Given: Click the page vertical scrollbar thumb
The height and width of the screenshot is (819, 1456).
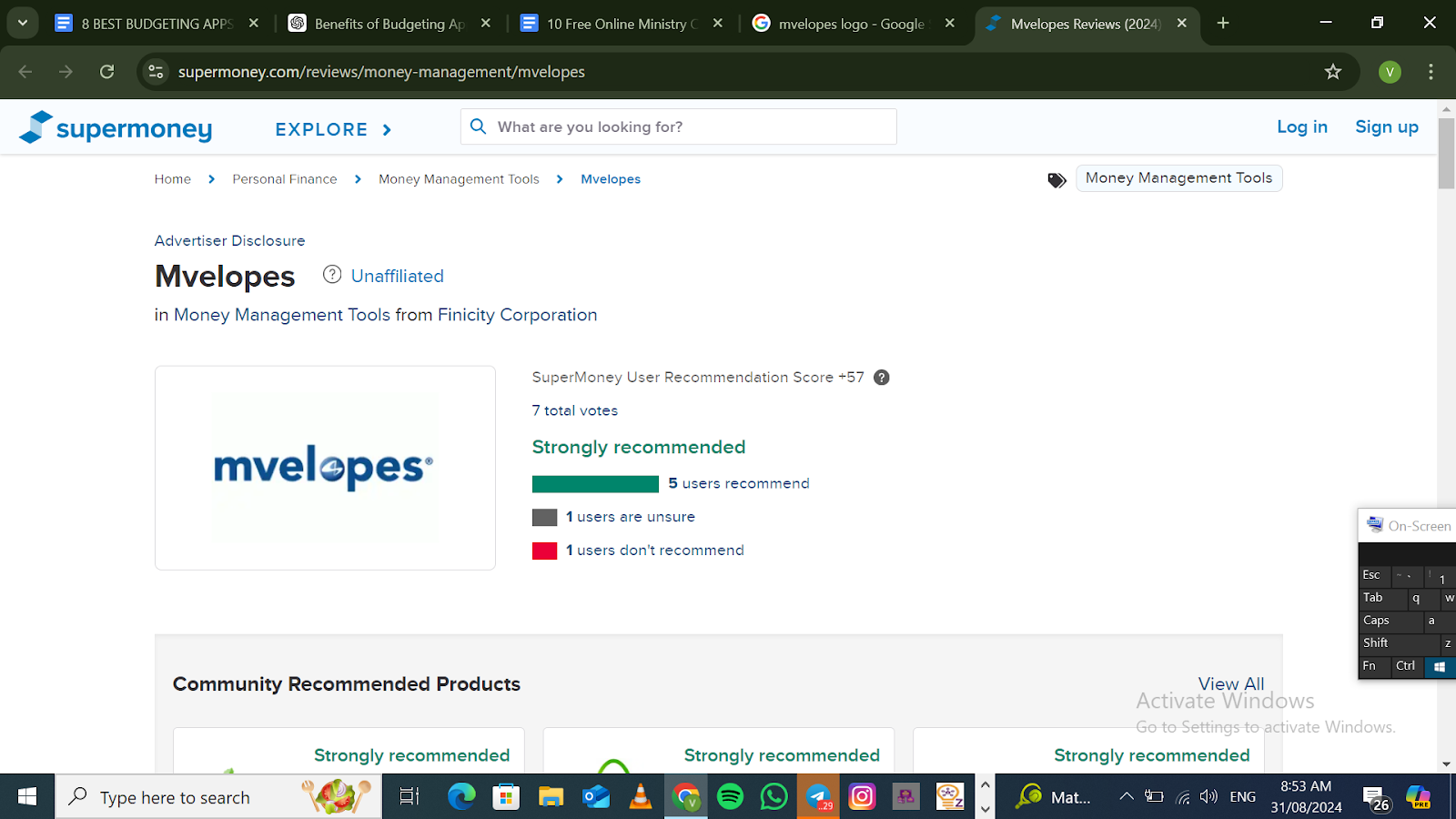Looking at the screenshot, I should coord(1446,153).
